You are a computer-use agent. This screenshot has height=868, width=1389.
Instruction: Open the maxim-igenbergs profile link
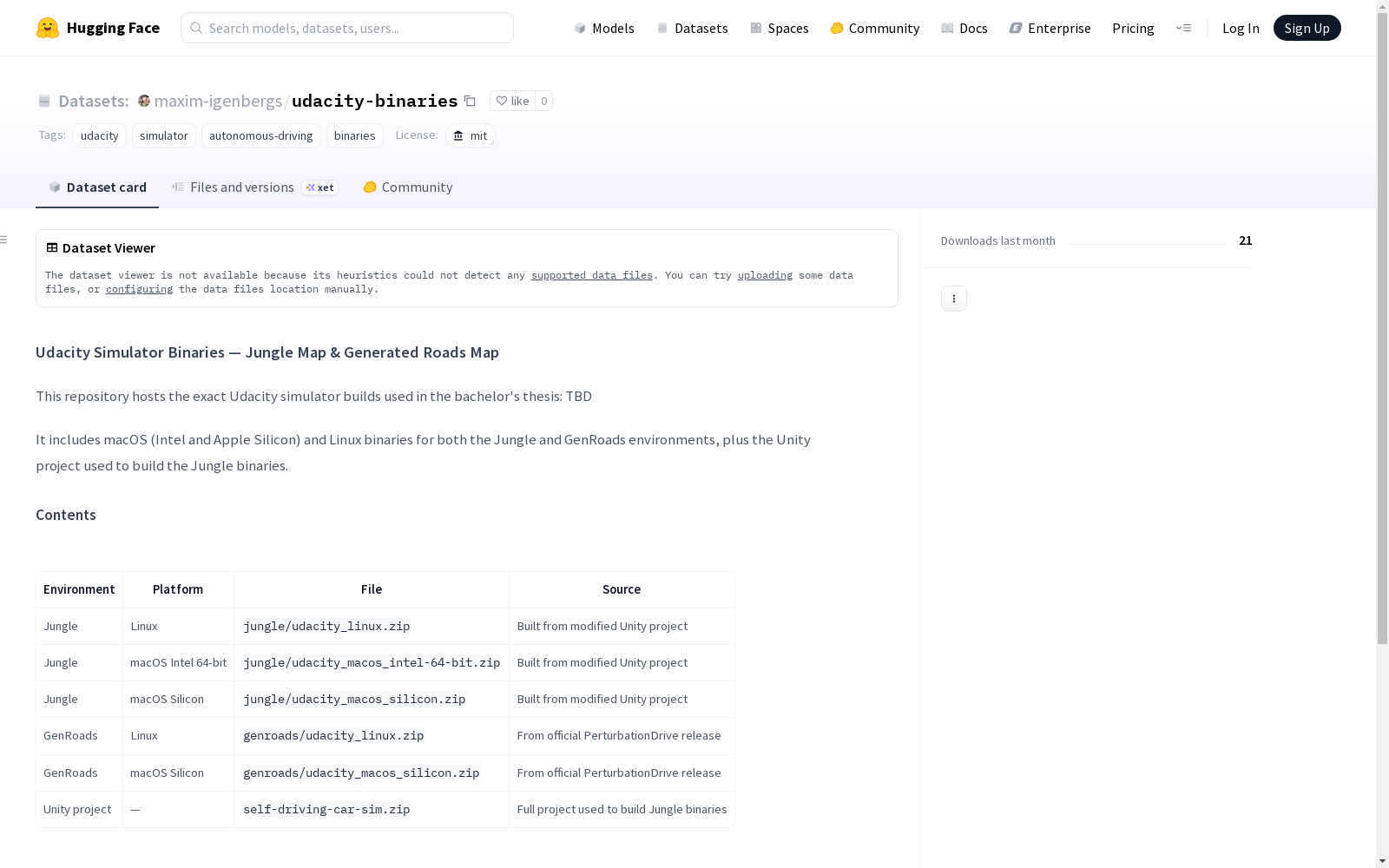[218, 101]
